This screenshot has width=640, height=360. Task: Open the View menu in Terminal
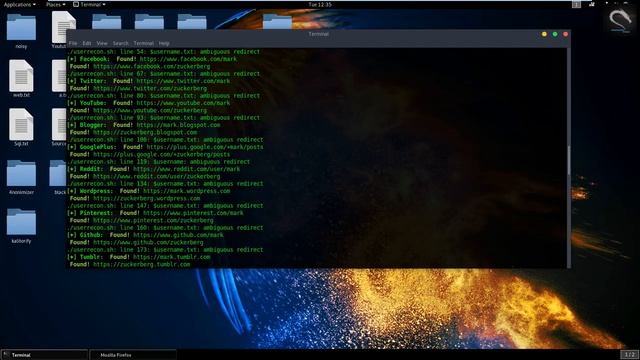coord(102,43)
